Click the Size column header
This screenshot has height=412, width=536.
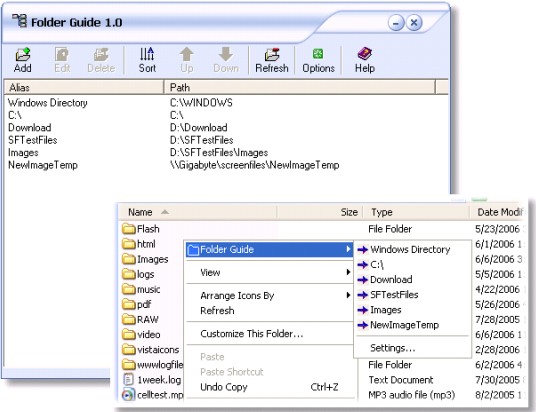[x=320, y=212]
